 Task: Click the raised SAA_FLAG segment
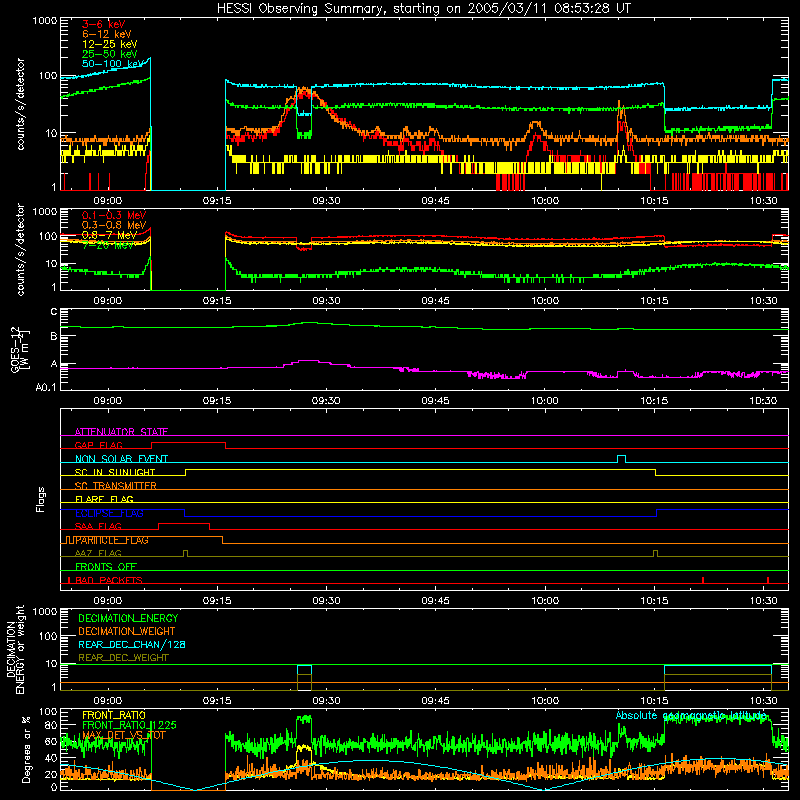click(x=184, y=524)
